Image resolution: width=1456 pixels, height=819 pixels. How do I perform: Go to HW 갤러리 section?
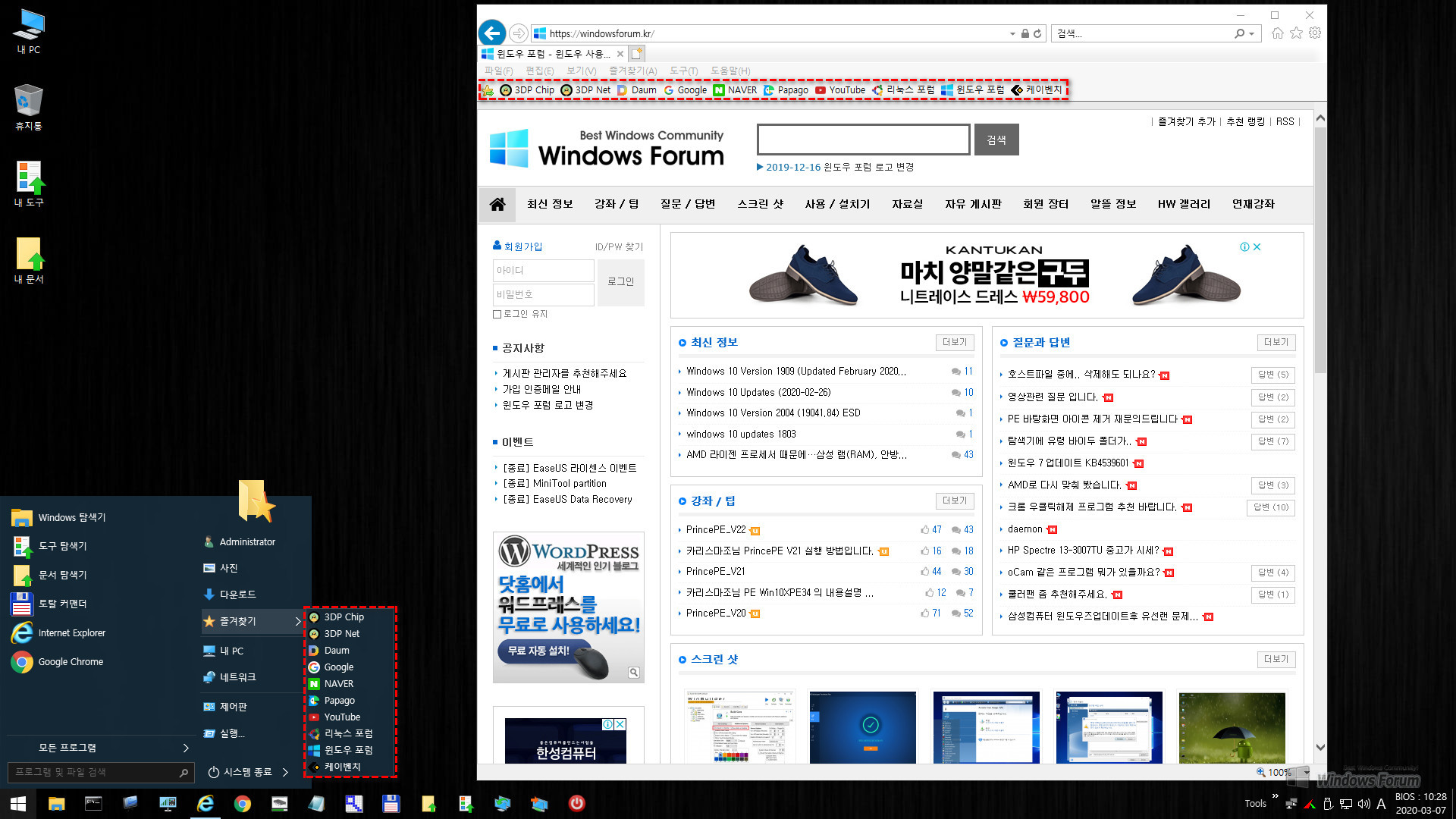click(x=1184, y=204)
